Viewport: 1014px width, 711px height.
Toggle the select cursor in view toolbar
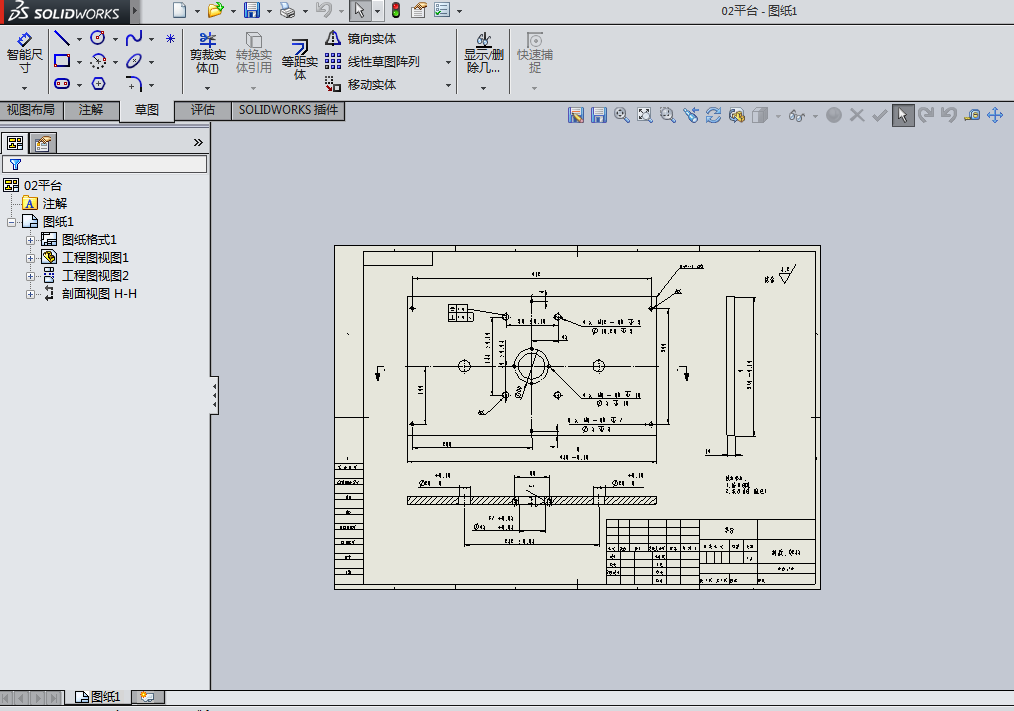(903, 115)
